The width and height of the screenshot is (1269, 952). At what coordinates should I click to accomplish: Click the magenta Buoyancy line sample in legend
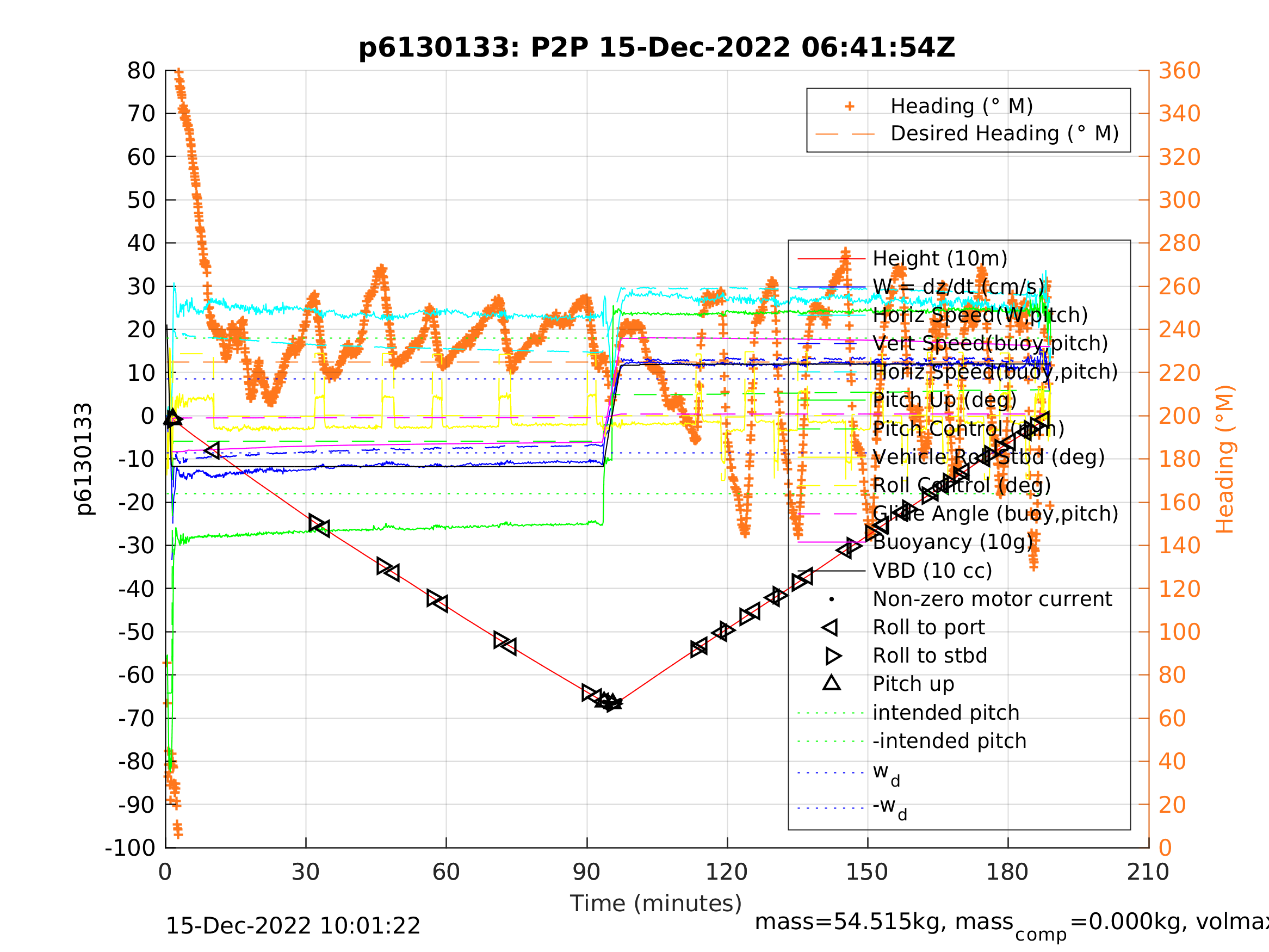pyautogui.click(x=832, y=542)
